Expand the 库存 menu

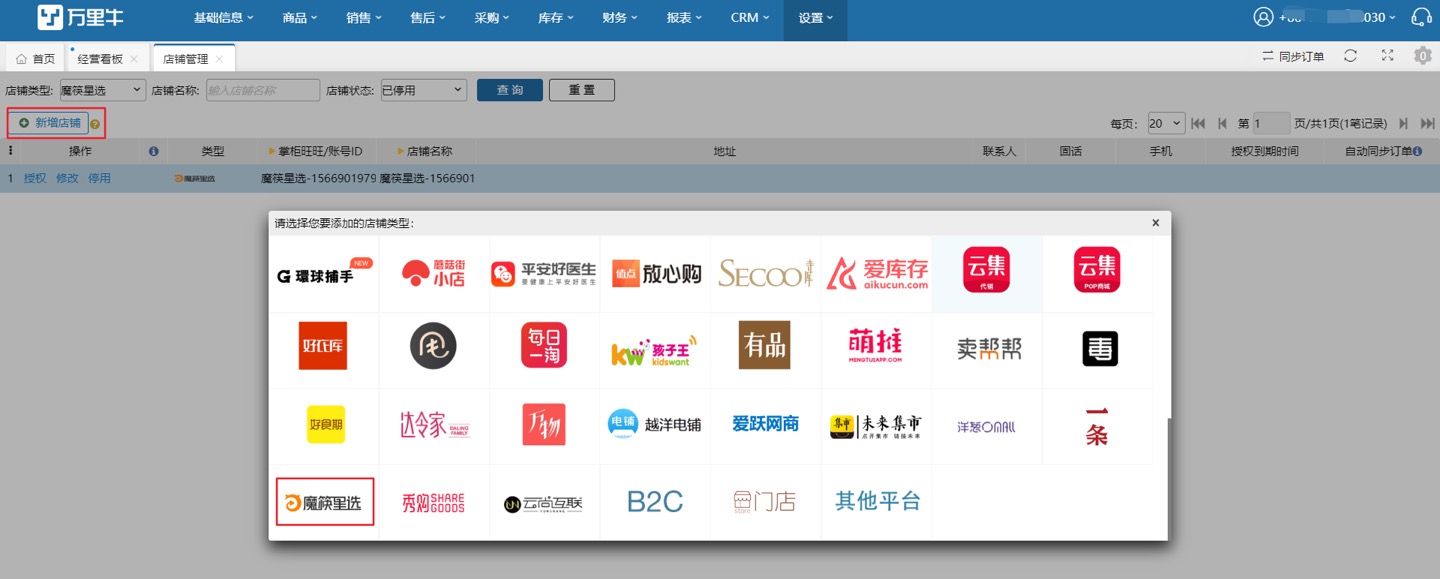tap(556, 18)
